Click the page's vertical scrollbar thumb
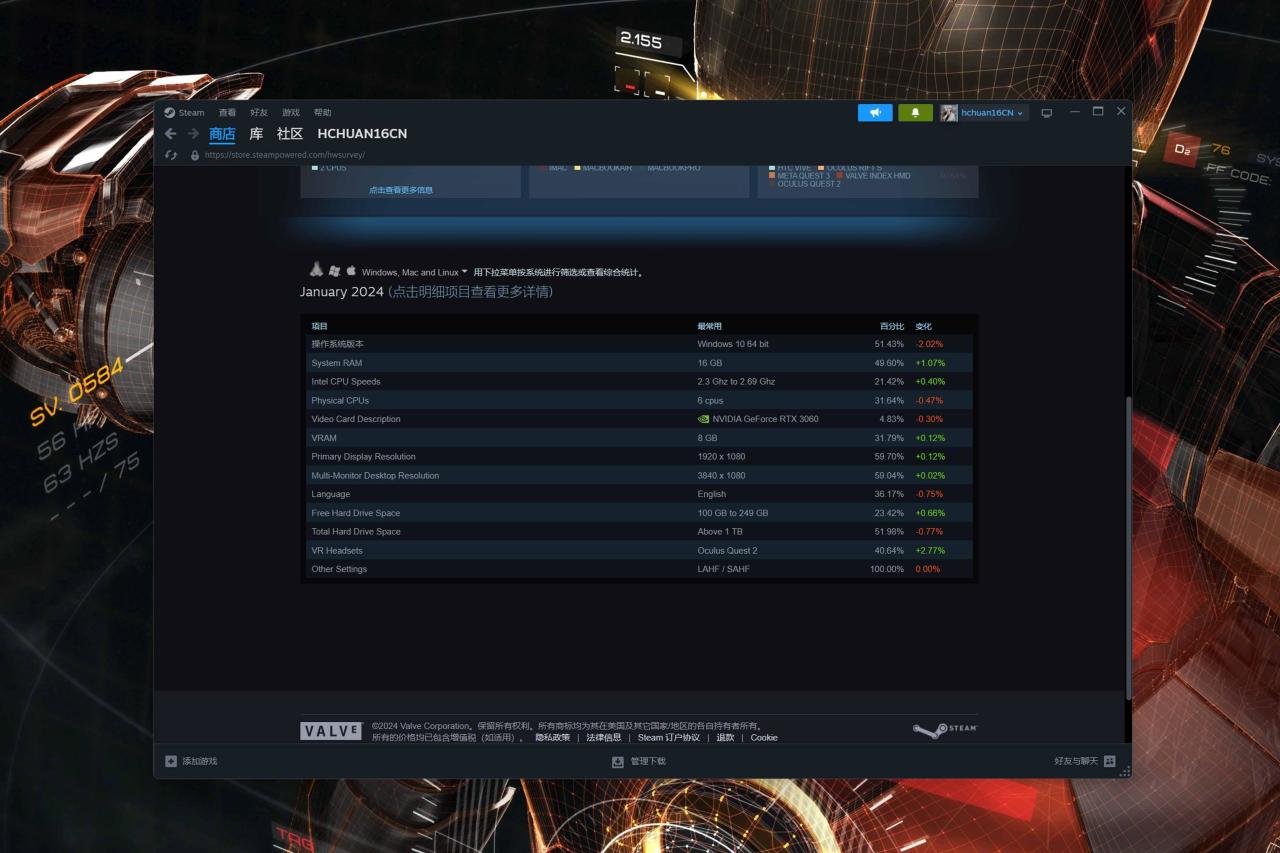Image resolution: width=1280 pixels, height=853 pixels. 1129,547
